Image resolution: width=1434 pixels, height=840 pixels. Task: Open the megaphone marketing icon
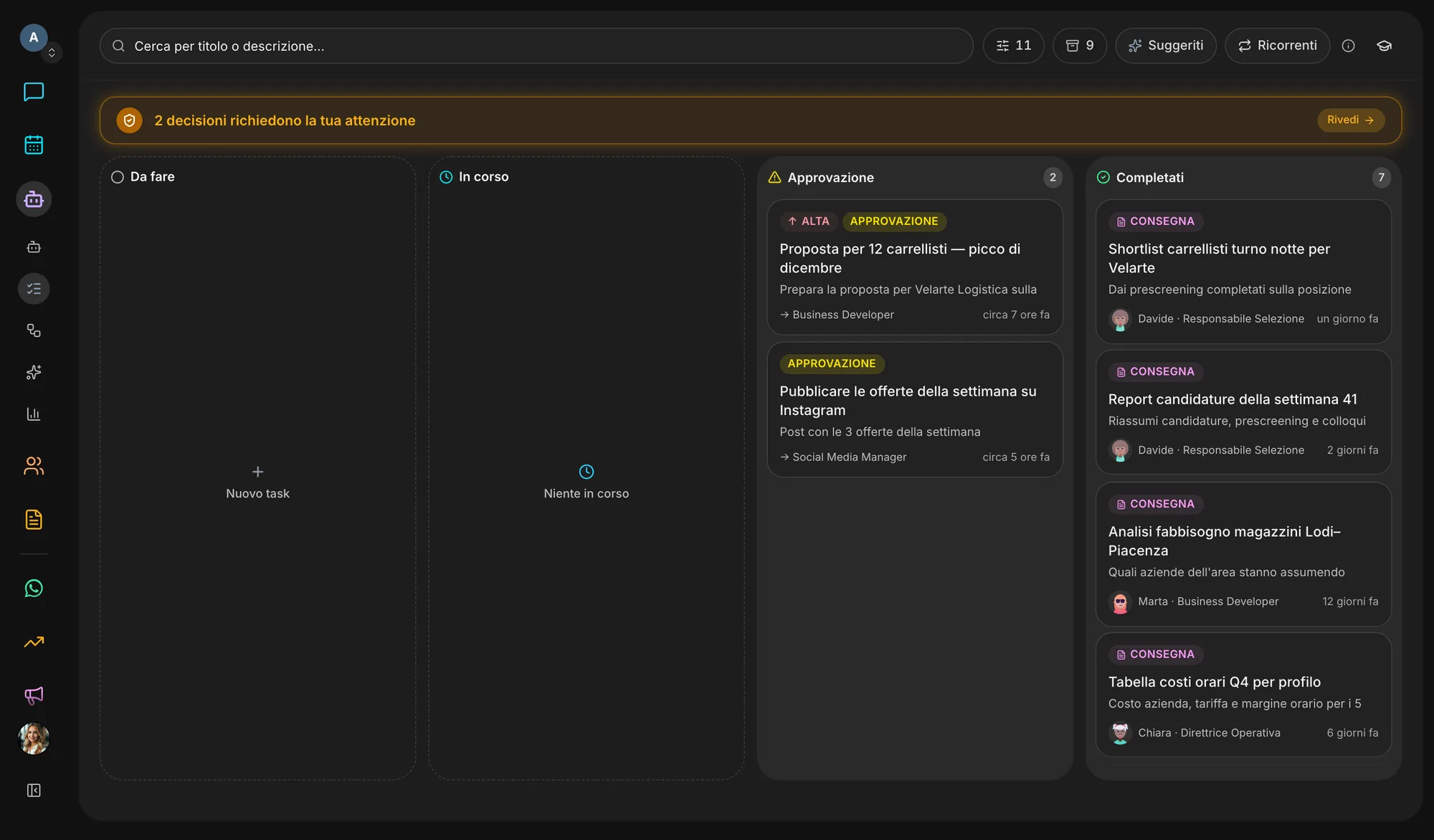(34, 695)
